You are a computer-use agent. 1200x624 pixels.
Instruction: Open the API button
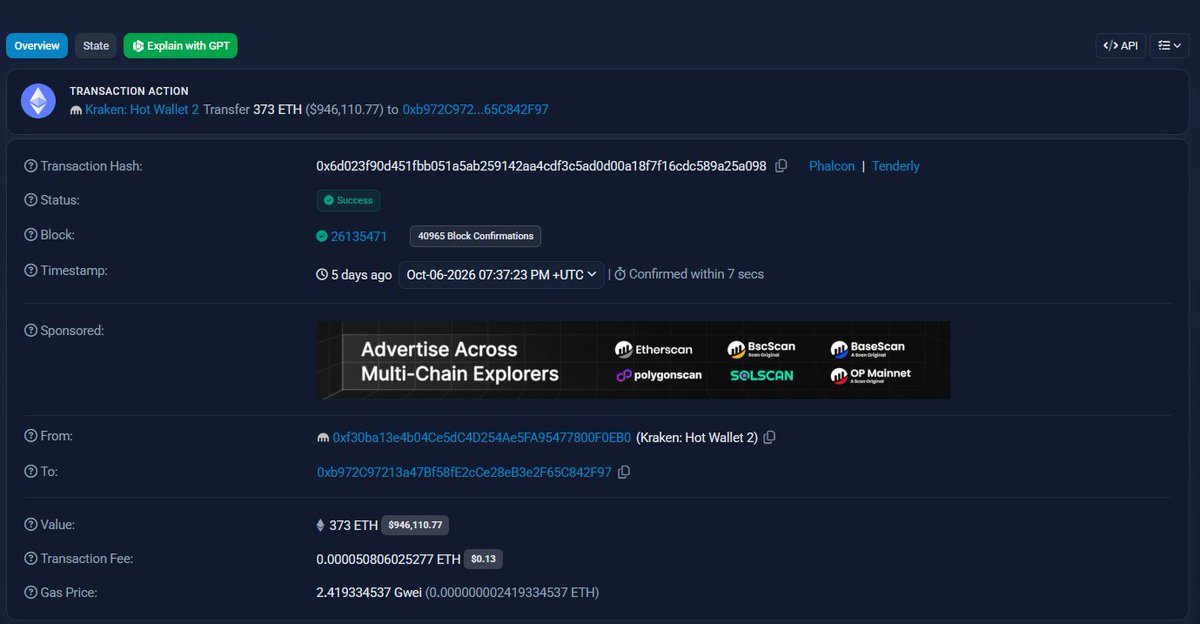(1120, 45)
